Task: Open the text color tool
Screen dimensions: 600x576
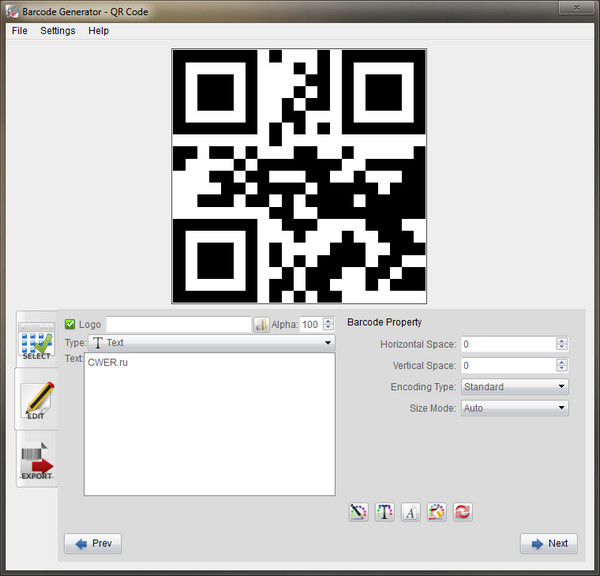Action: 385,512
